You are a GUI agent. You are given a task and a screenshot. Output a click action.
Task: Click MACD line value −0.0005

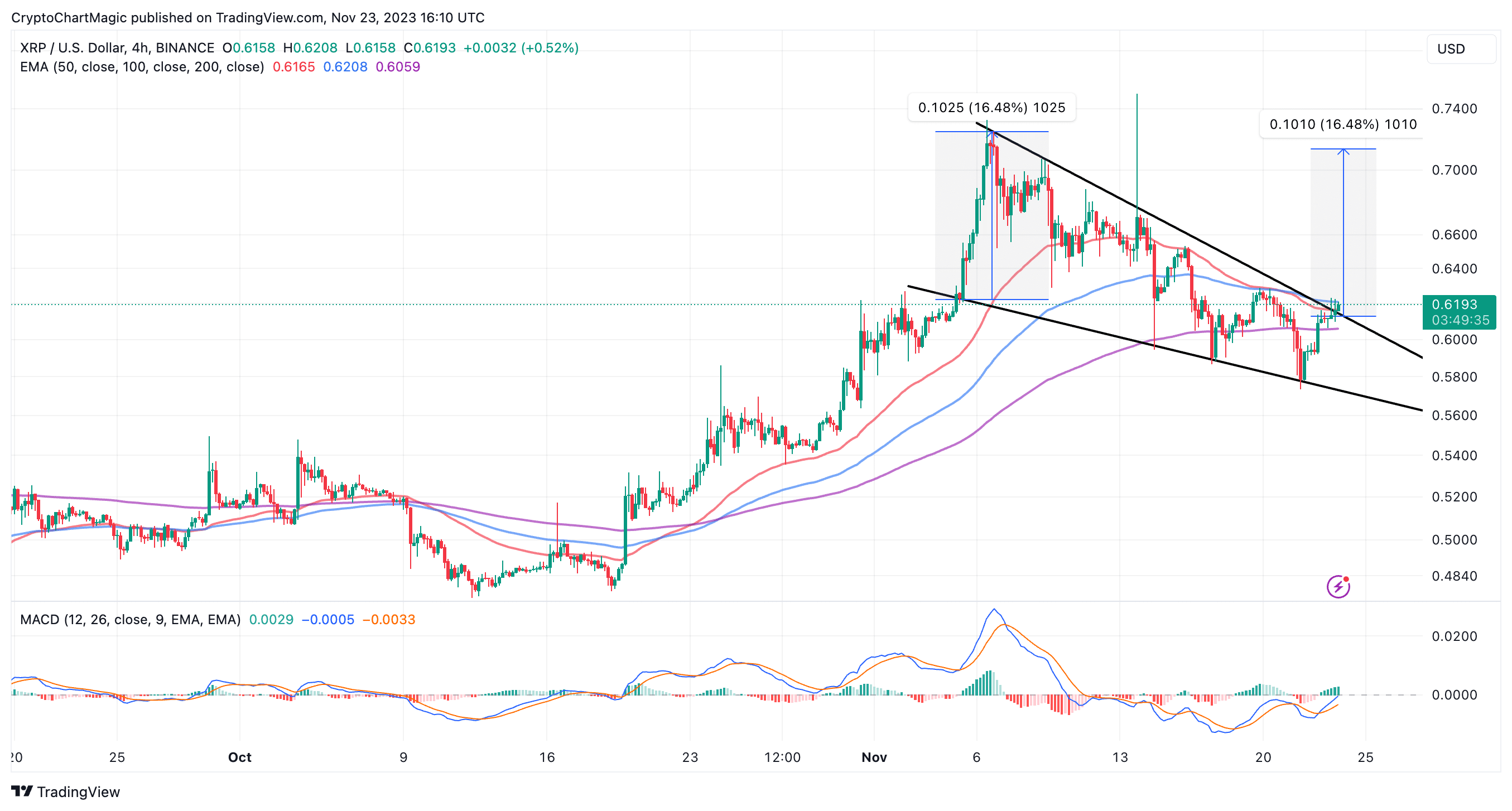click(328, 619)
